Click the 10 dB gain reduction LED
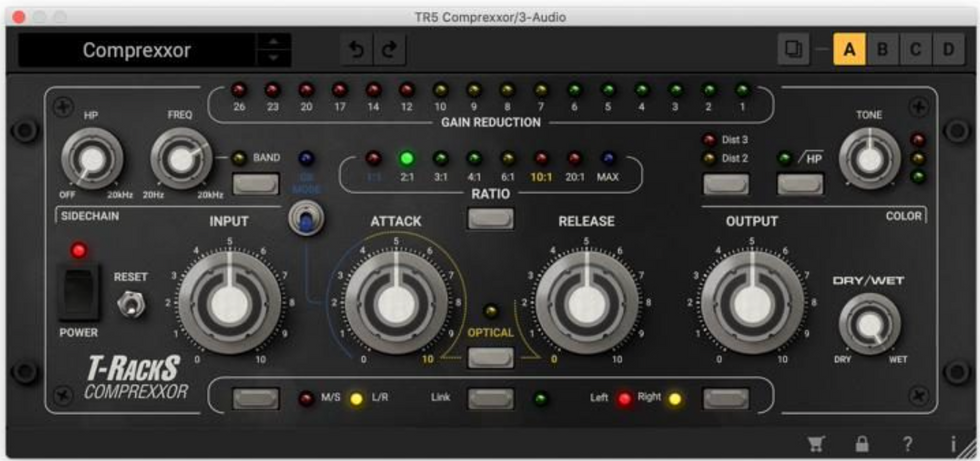 (x=441, y=90)
